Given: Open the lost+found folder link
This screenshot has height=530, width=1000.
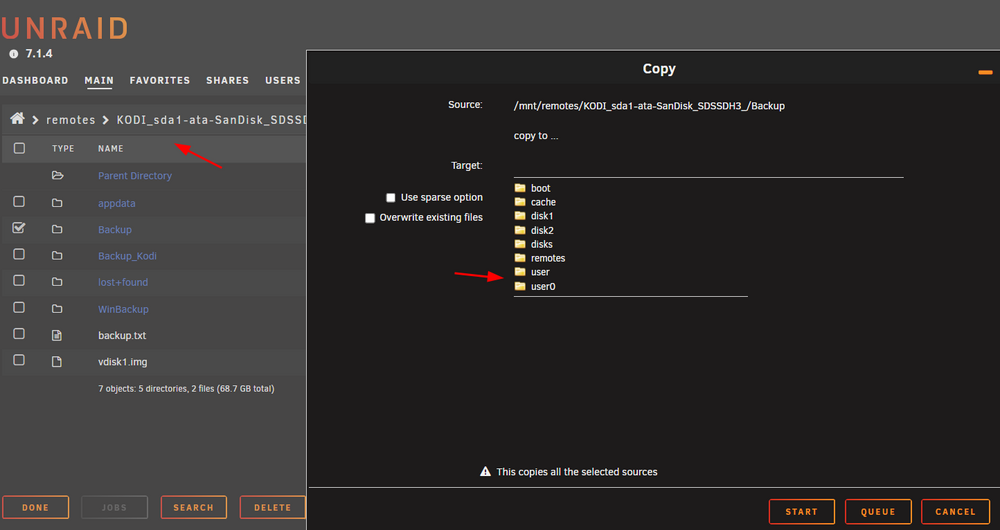Looking at the screenshot, I should coord(122,282).
